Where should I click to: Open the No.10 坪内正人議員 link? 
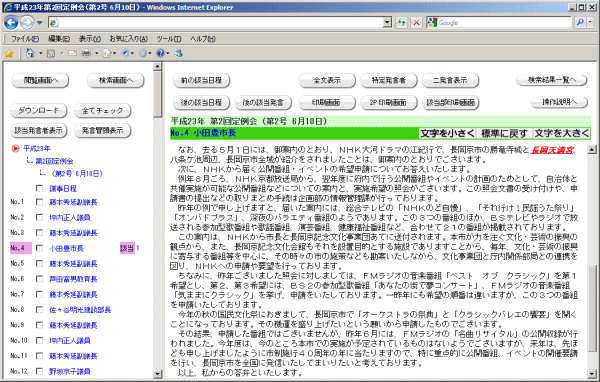(70, 341)
